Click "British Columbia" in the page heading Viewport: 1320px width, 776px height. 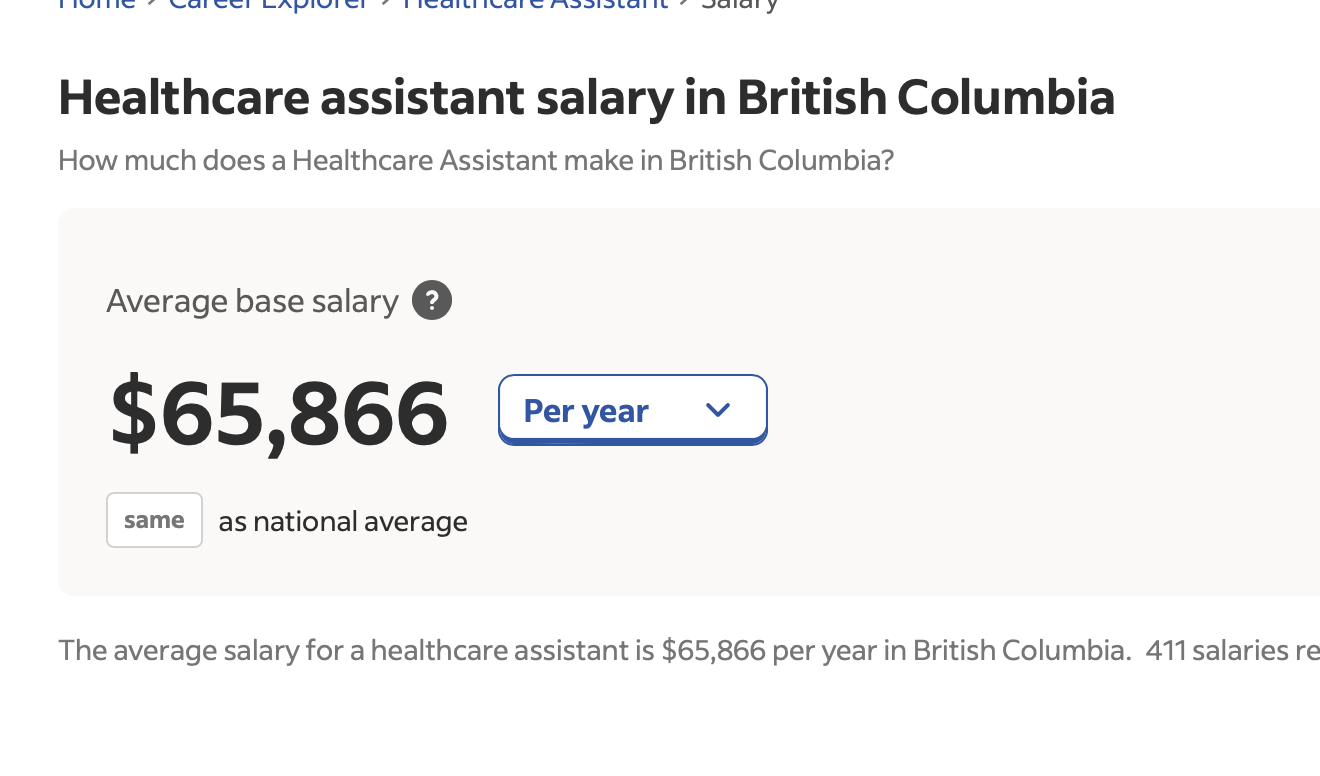[926, 98]
